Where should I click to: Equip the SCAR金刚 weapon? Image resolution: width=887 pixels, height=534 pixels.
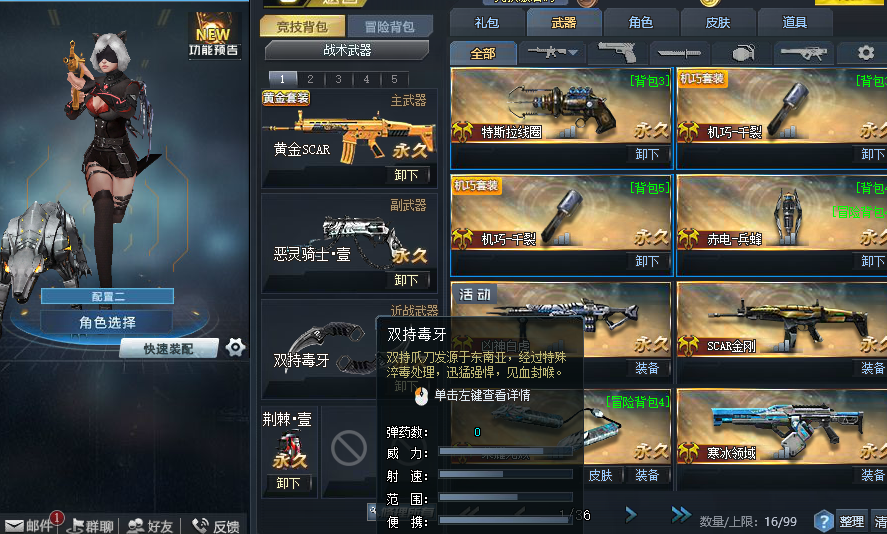pyautogui.click(x=871, y=368)
